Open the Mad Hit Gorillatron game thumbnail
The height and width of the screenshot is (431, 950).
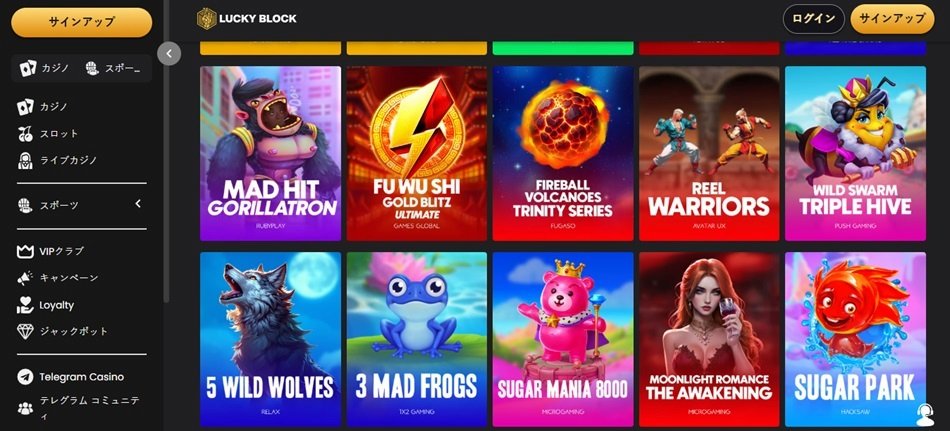coord(270,153)
